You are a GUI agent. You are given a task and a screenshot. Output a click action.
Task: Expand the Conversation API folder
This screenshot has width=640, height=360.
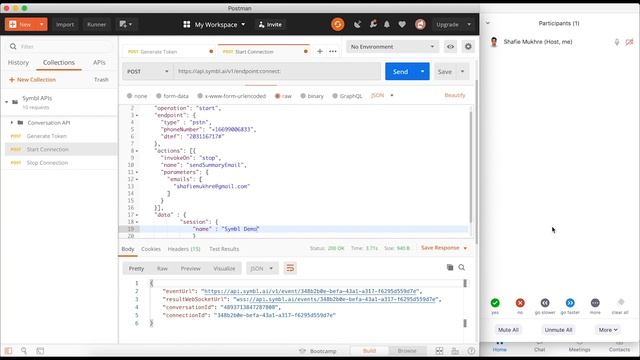point(11,122)
